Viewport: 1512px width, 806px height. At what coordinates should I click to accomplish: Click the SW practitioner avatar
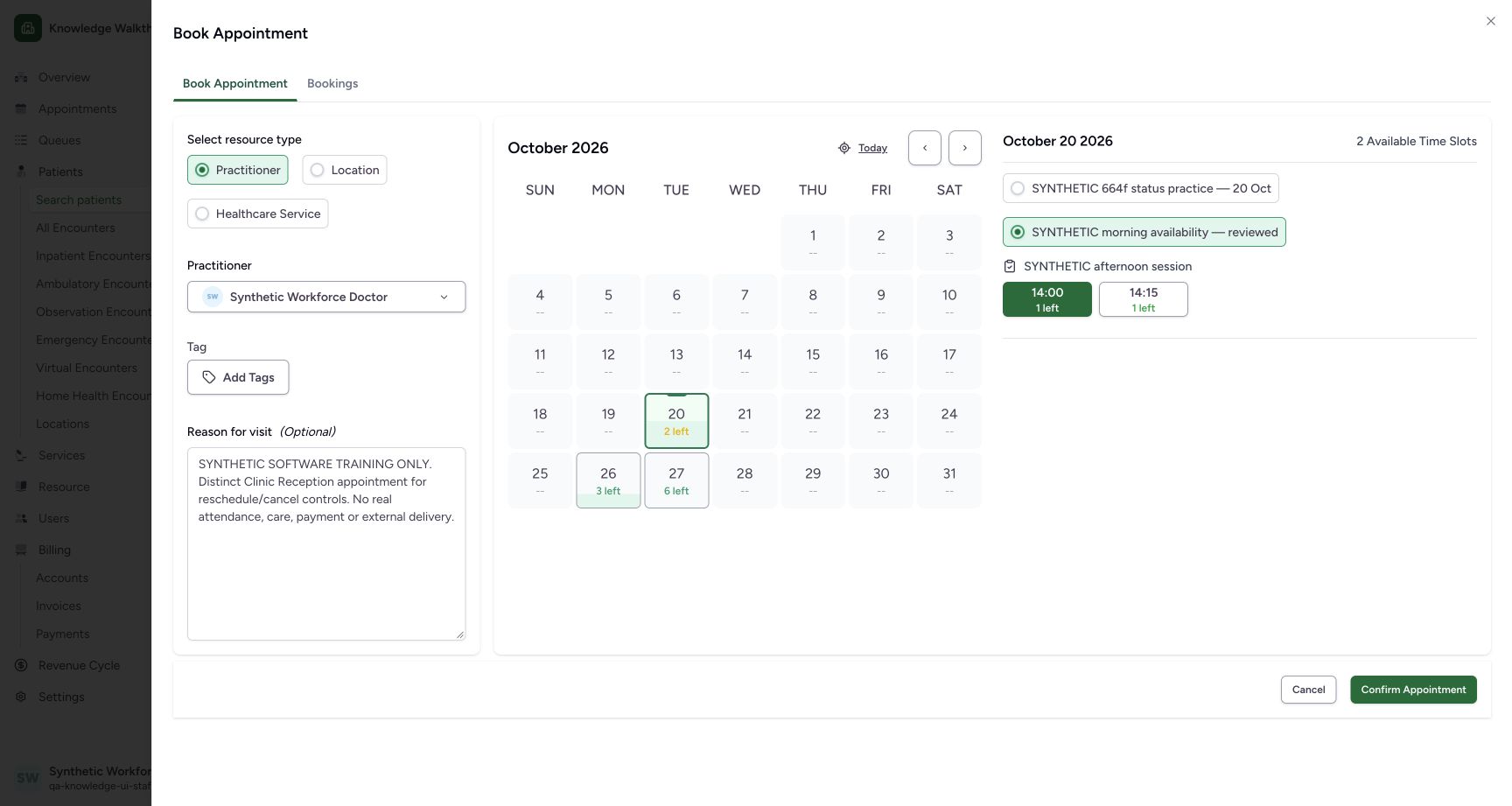[x=213, y=297]
